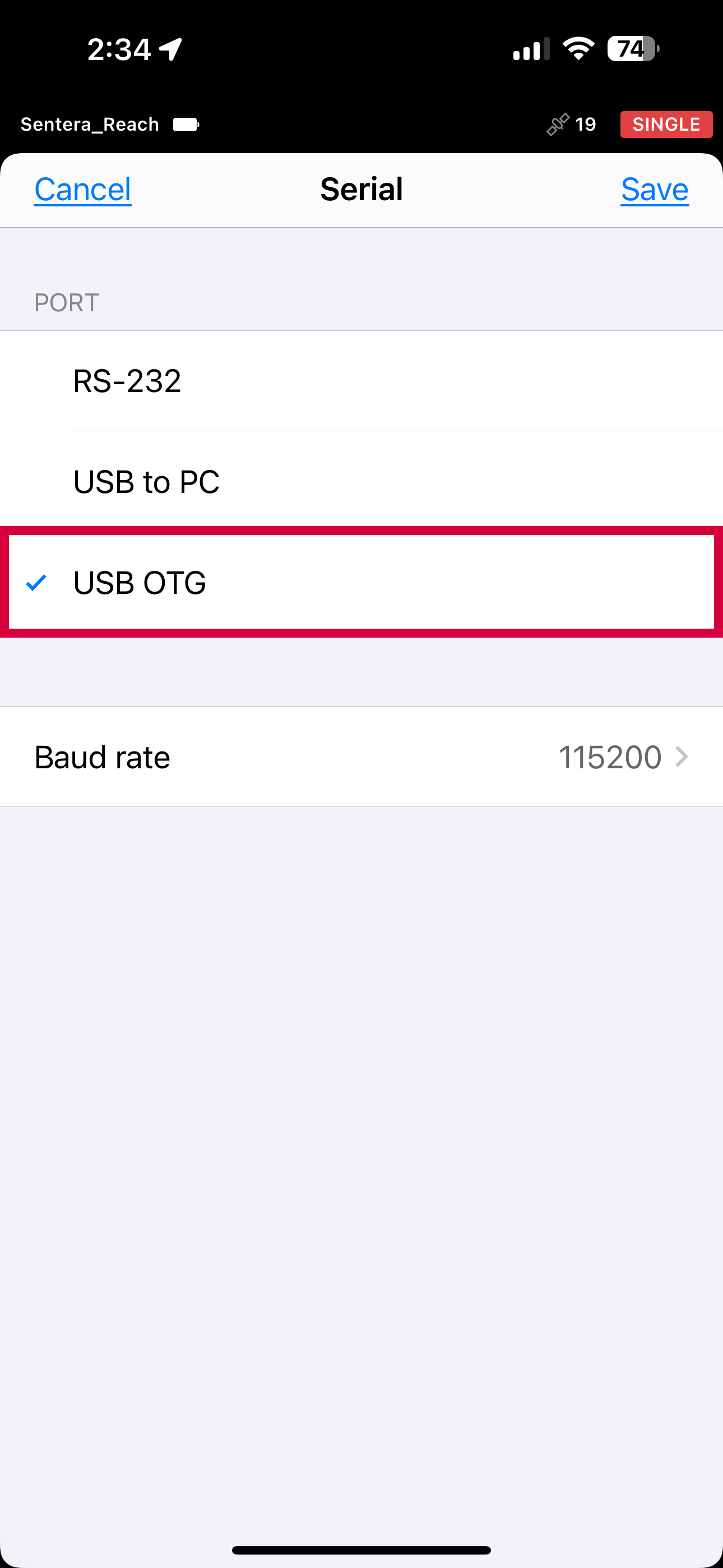Screen dimensions: 723x1568
Task: Open the Baud rate selection row
Action: click(x=361, y=757)
